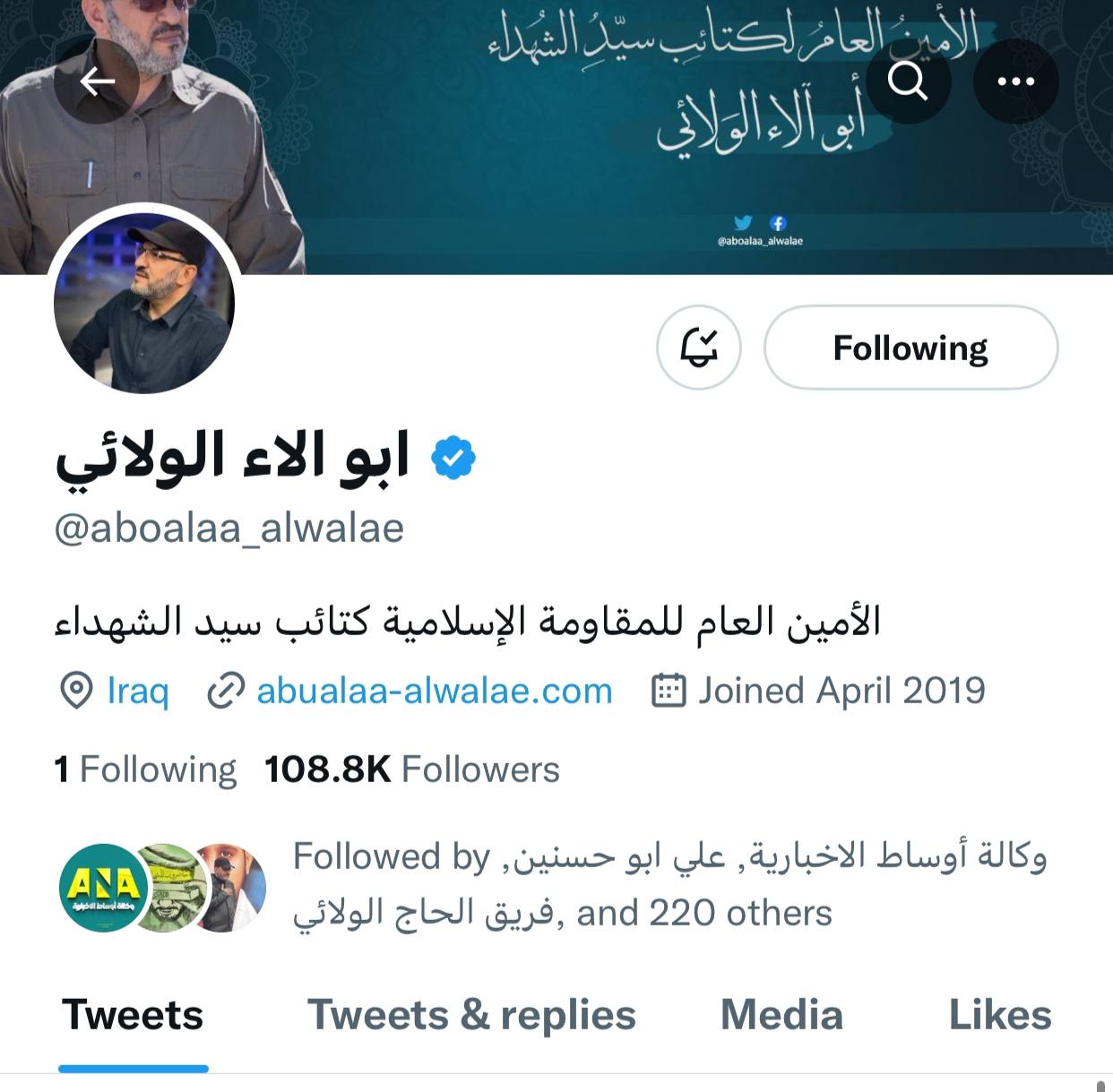The image size is (1113, 1092).
Task: Click the Following button to unfollow
Action: click(910, 348)
